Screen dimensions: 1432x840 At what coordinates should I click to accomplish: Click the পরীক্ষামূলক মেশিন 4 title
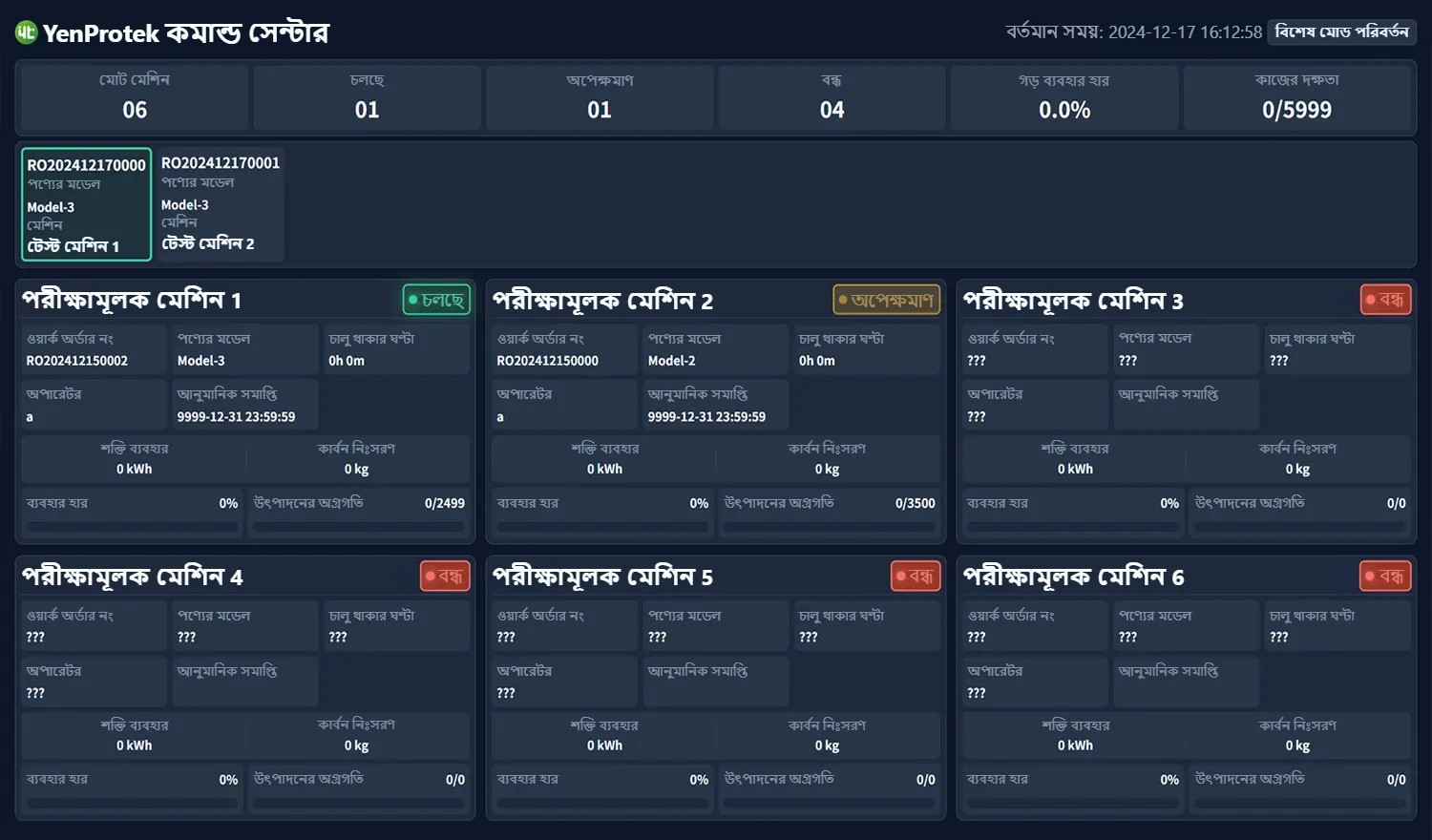[x=132, y=577]
